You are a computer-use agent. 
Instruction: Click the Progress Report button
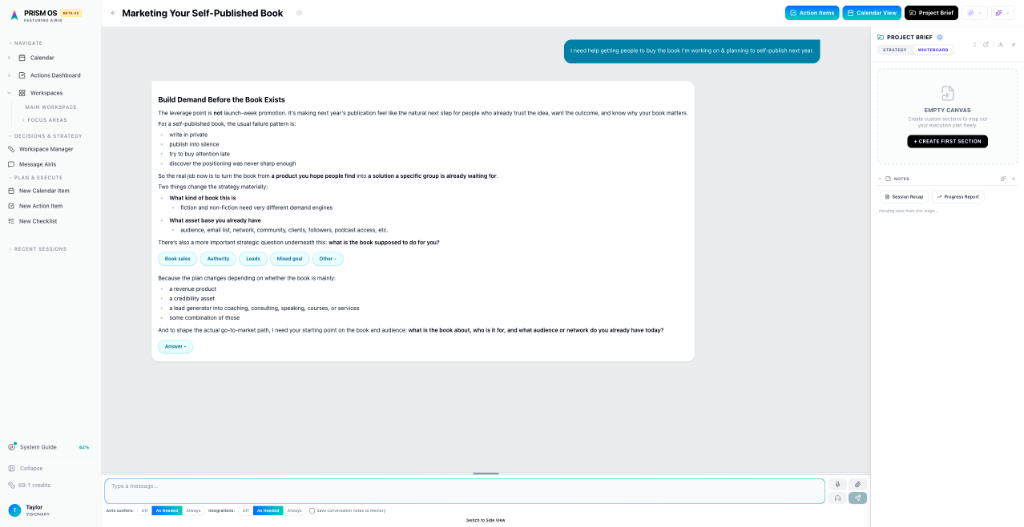[958, 197]
